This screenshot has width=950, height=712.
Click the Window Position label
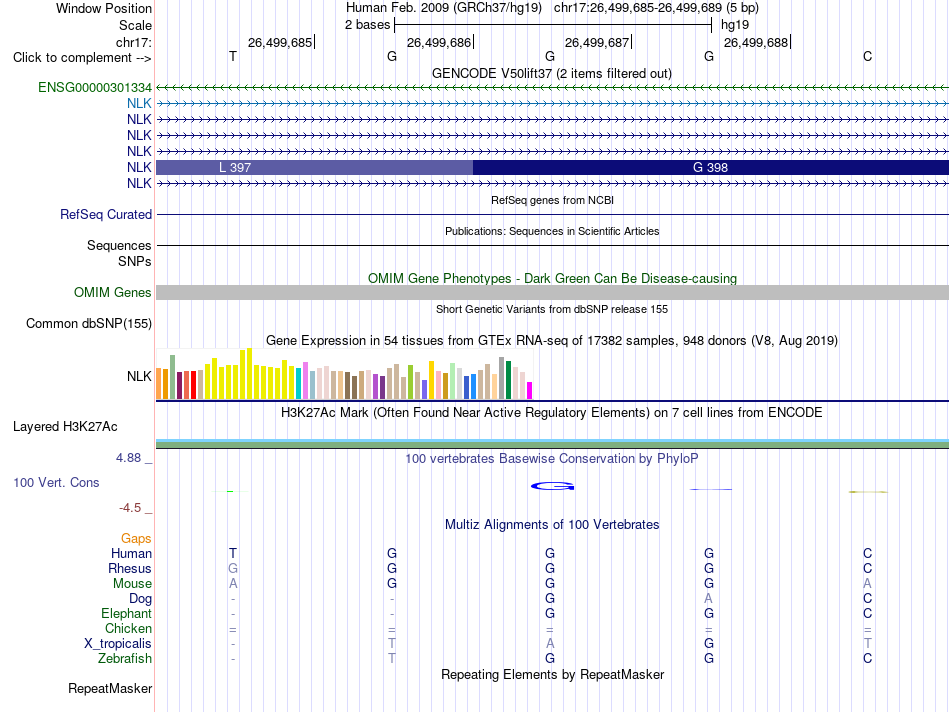(x=104, y=8)
